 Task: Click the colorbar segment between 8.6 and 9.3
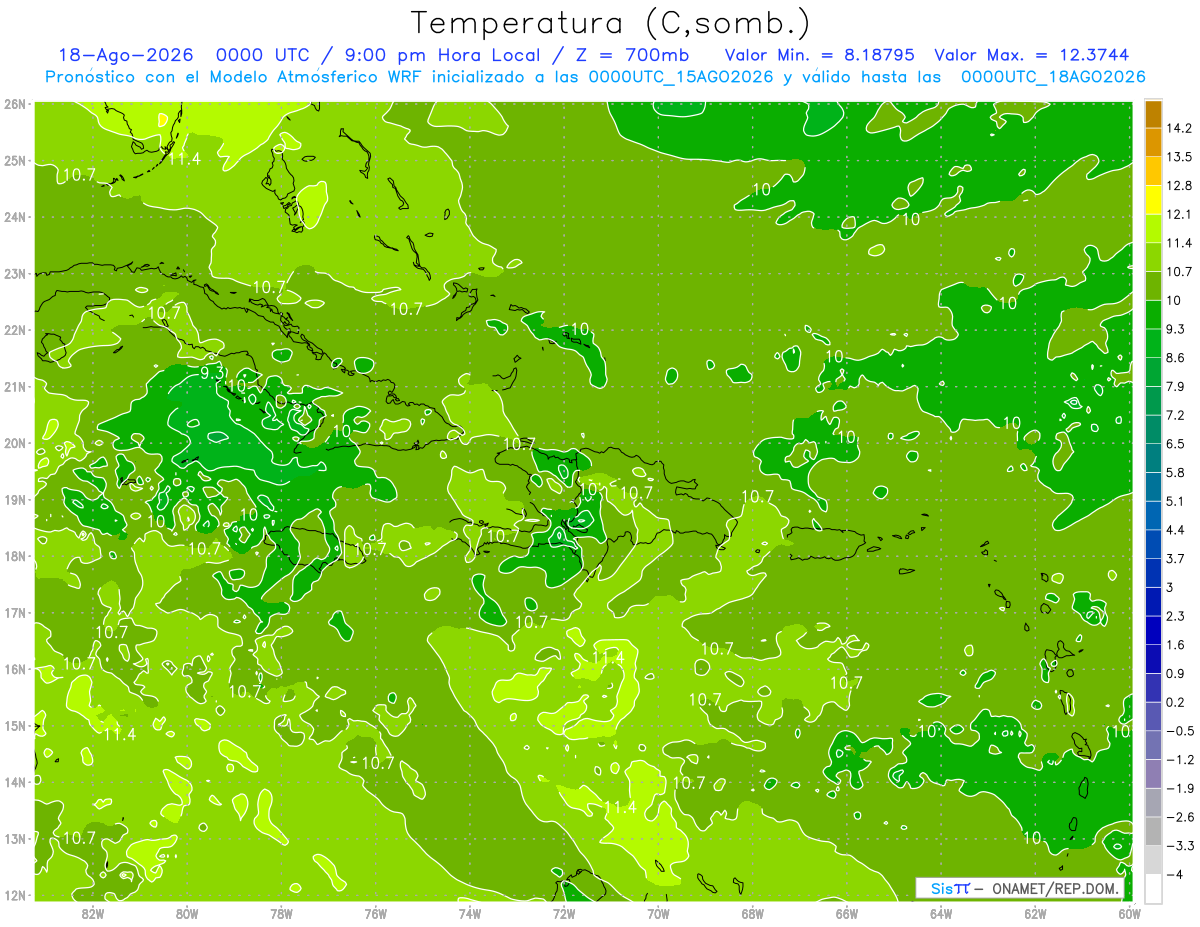coord(1153,343)
